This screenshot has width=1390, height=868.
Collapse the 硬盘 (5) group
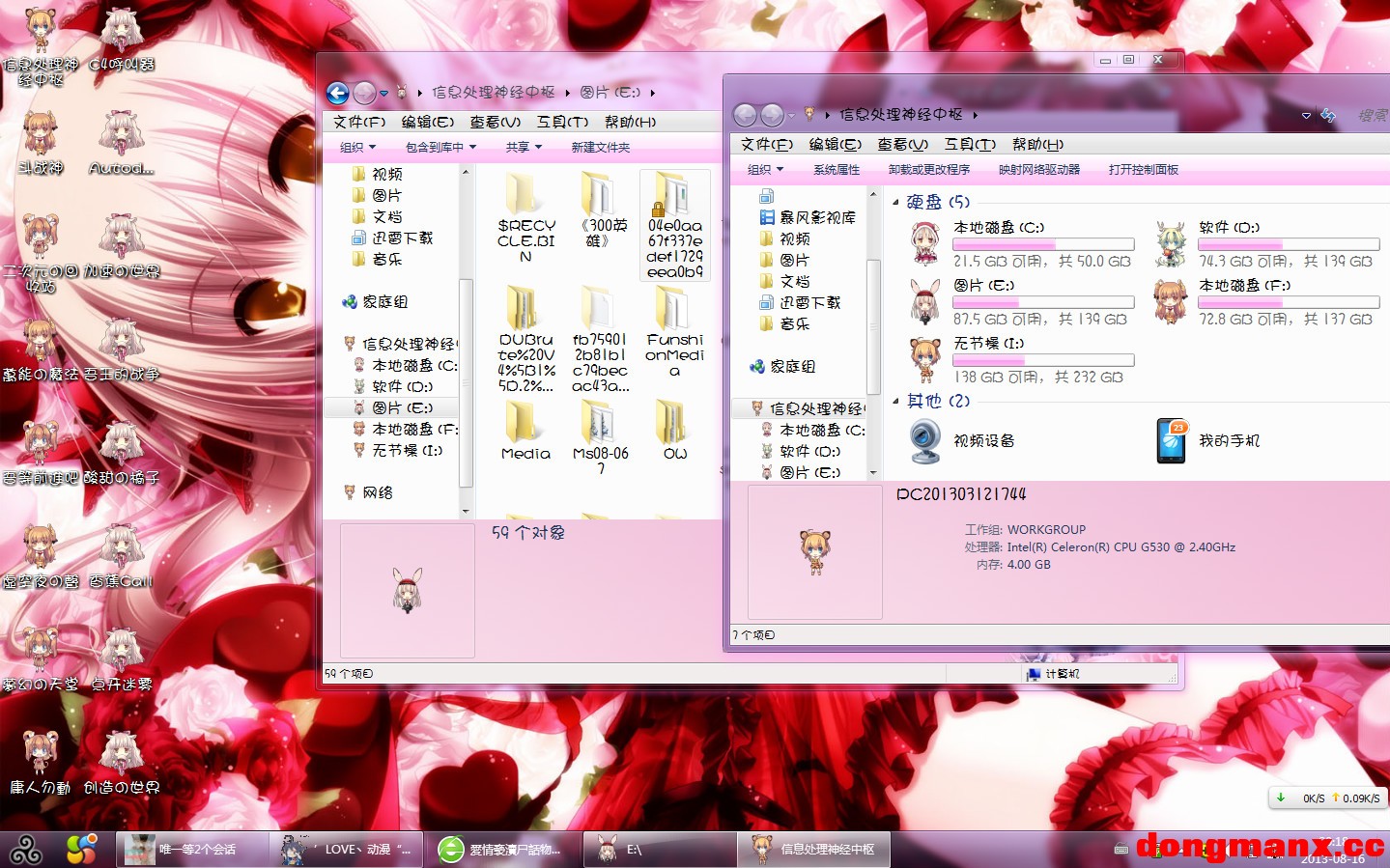coord(895,203)
